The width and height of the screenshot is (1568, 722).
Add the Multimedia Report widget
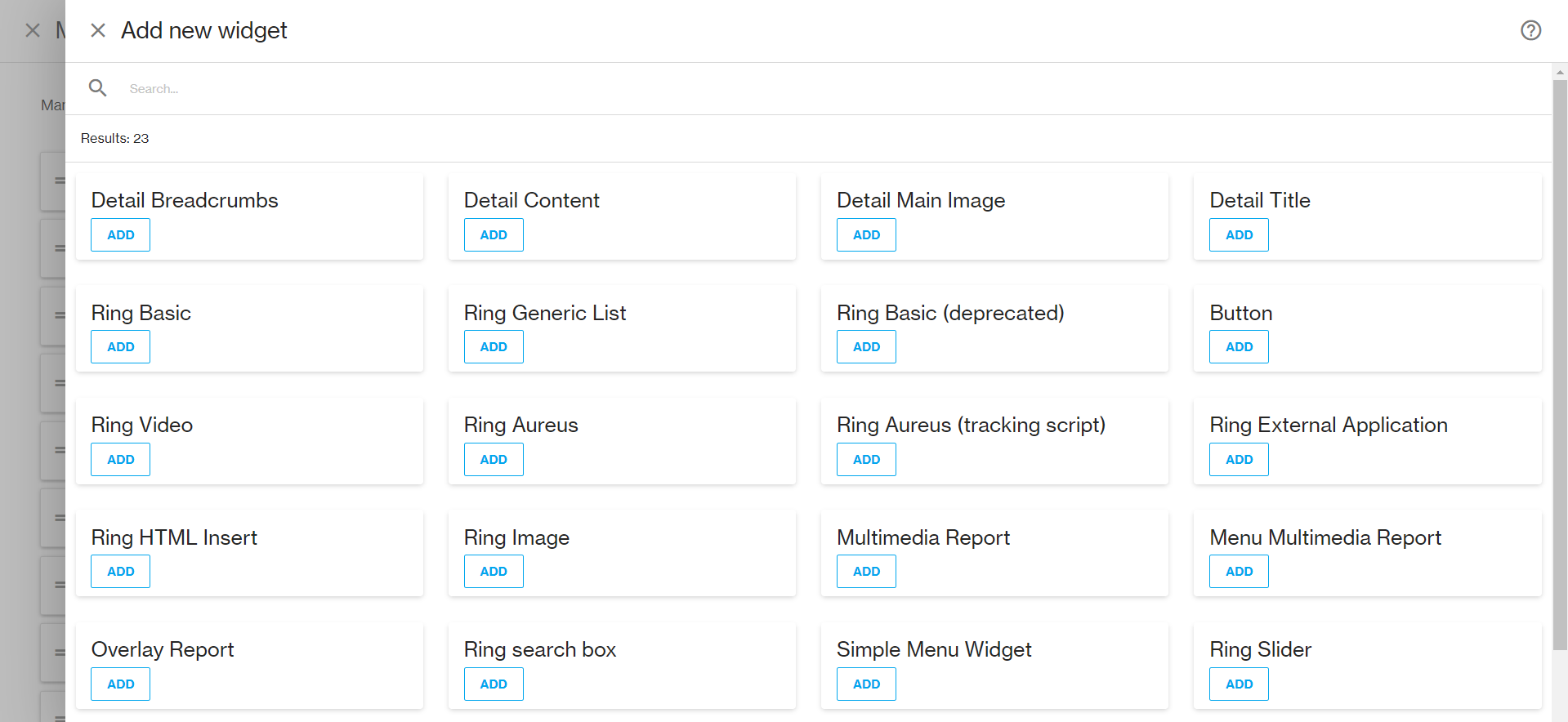pos(866,572)
